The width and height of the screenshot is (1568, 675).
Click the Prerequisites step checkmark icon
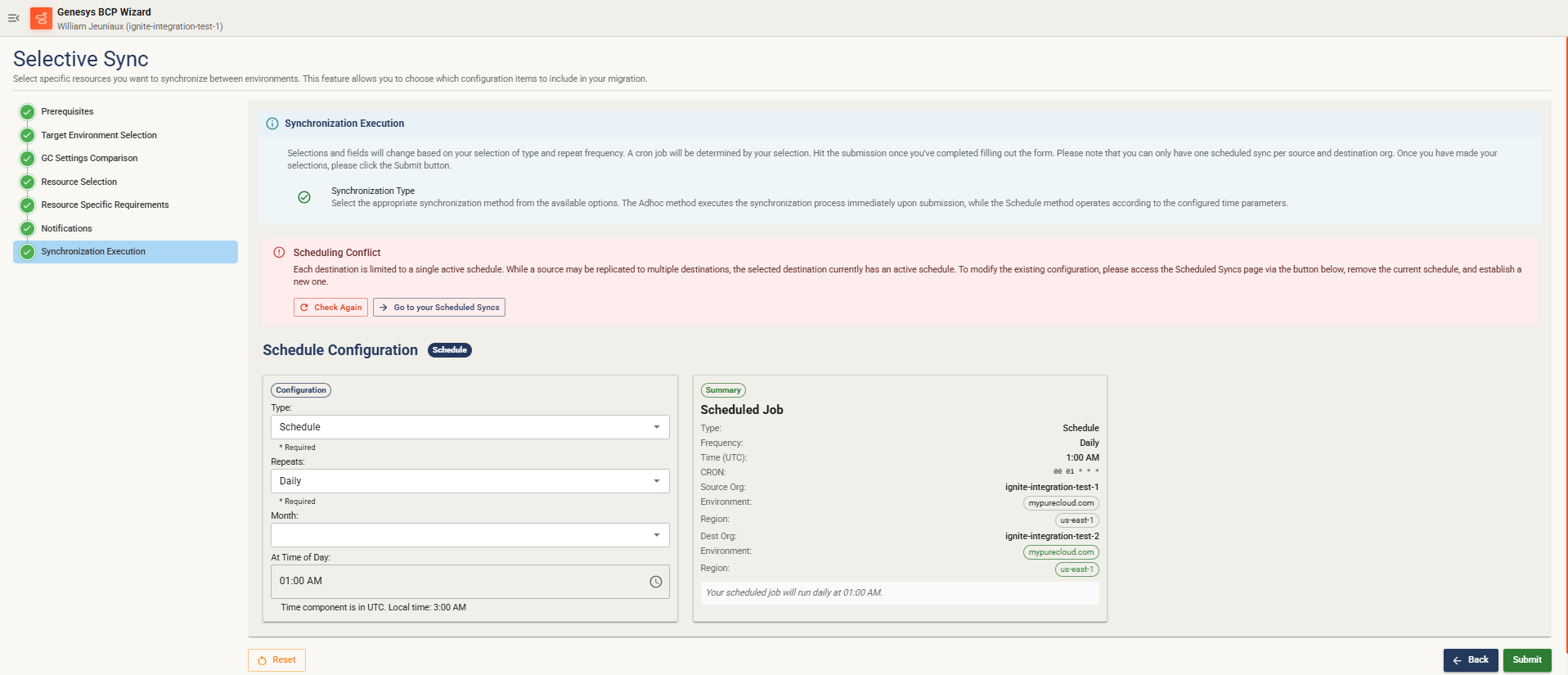tap(28, 112)
